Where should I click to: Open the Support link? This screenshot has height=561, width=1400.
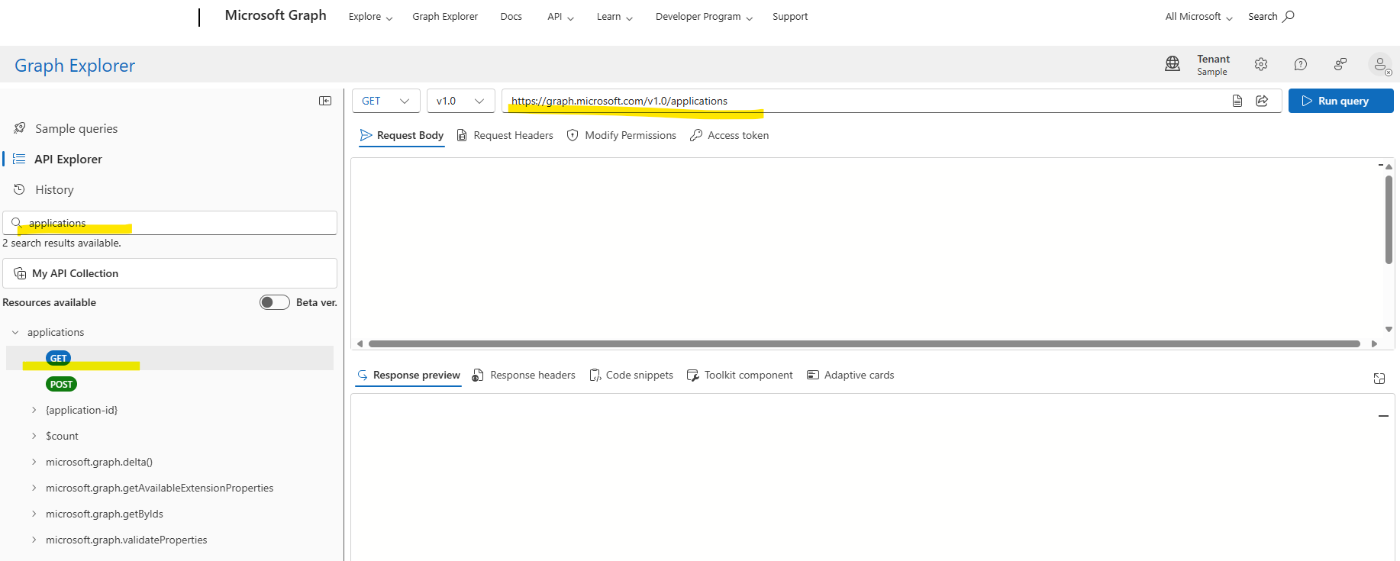point(790,17)
